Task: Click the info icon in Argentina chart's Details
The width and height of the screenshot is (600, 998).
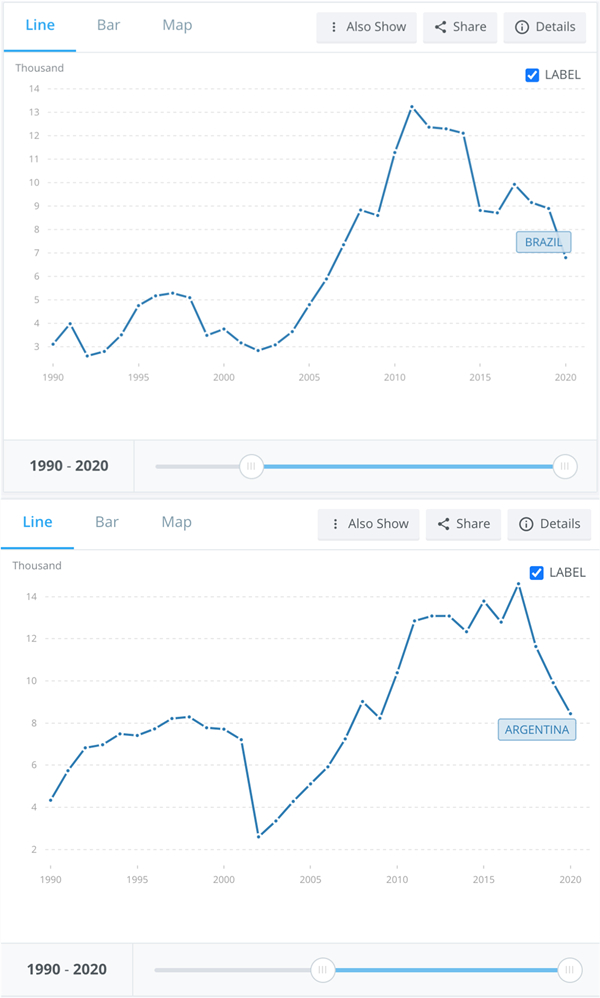Action: (525, 523)
